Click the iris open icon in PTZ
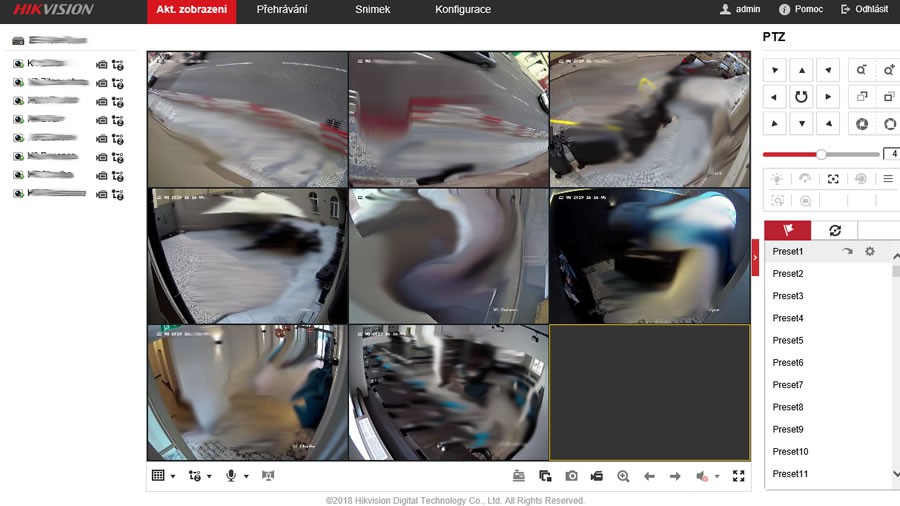The height and width of the screenshot is (506, 900). (x=888, y=124)
